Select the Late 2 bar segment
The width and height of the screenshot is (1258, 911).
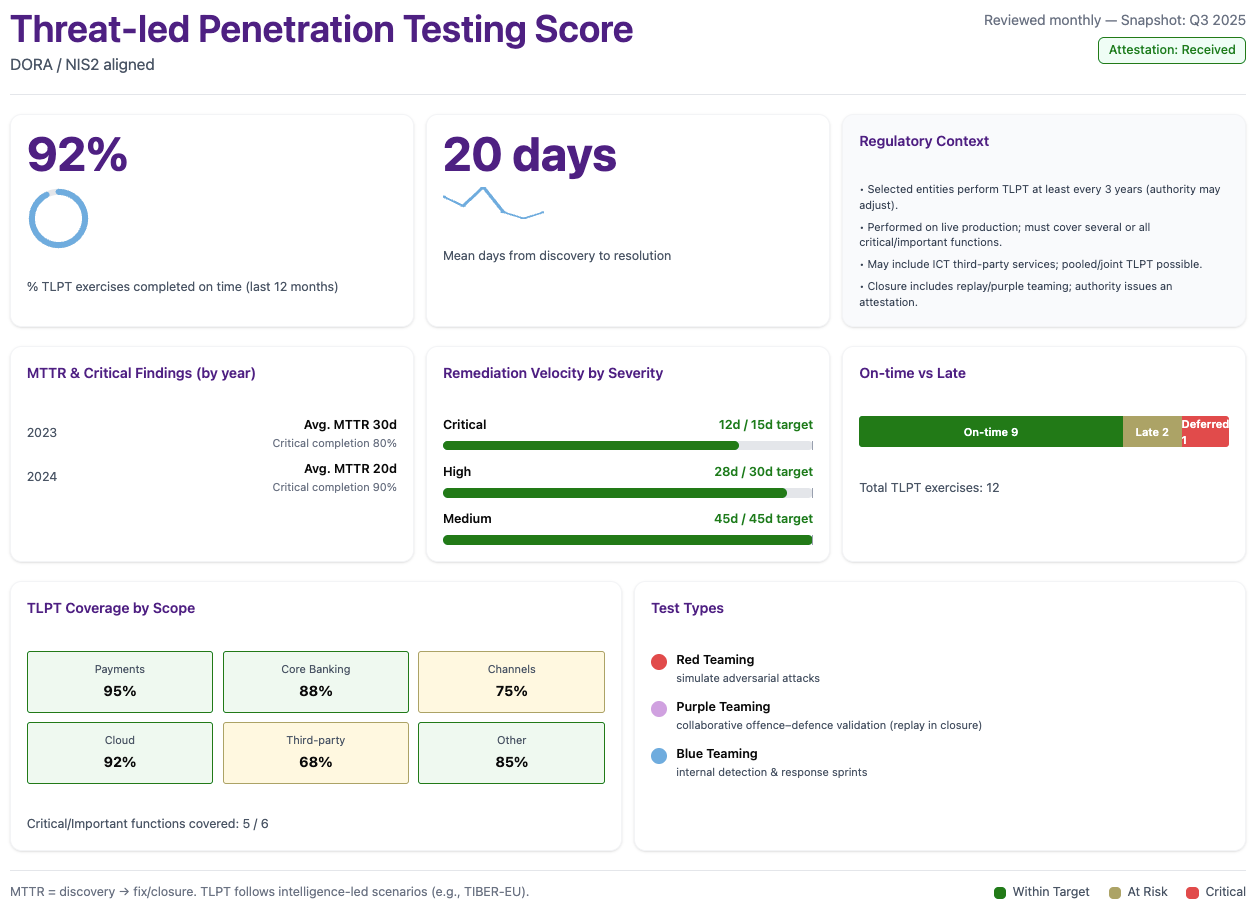point(1152,432)
